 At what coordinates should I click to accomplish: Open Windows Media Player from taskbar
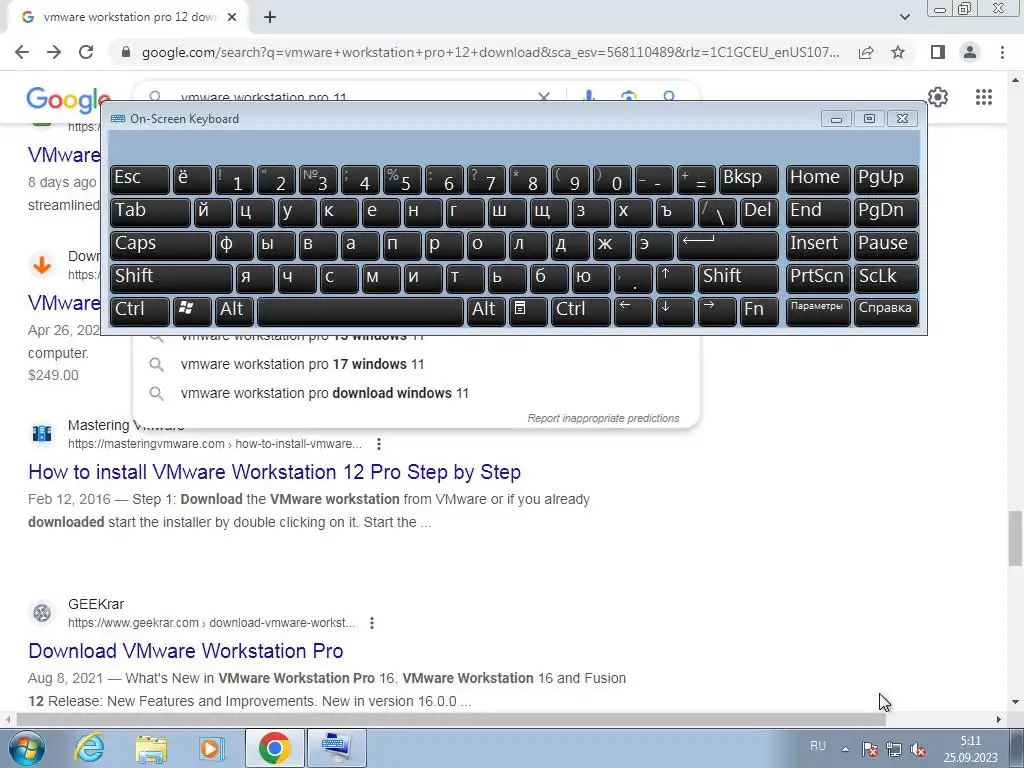tap(212, 748)
